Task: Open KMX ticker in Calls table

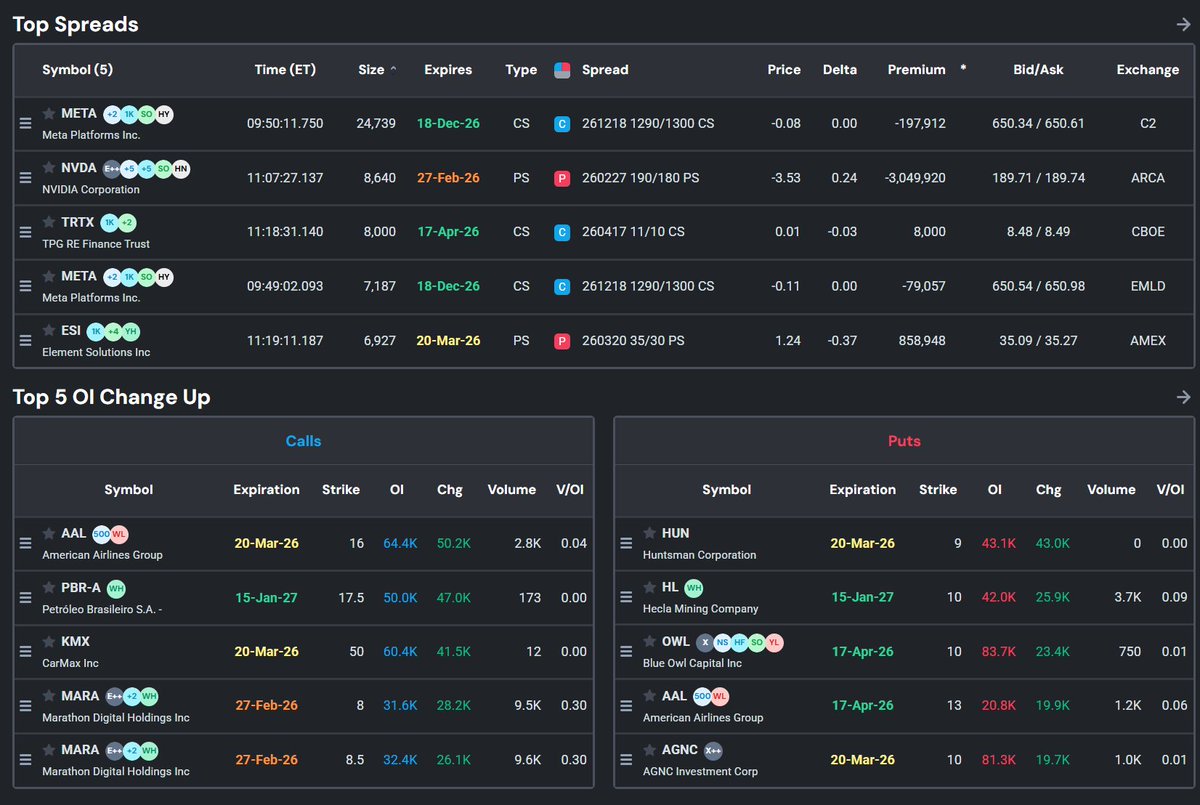Action: pos(76,641)
